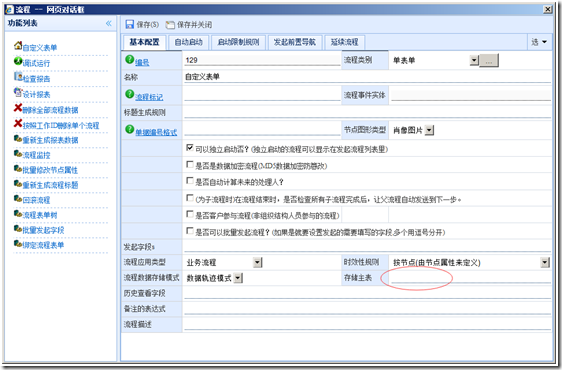Click the 调试运行 green run icon
The image size is (562, 370).
coord(18,61)
